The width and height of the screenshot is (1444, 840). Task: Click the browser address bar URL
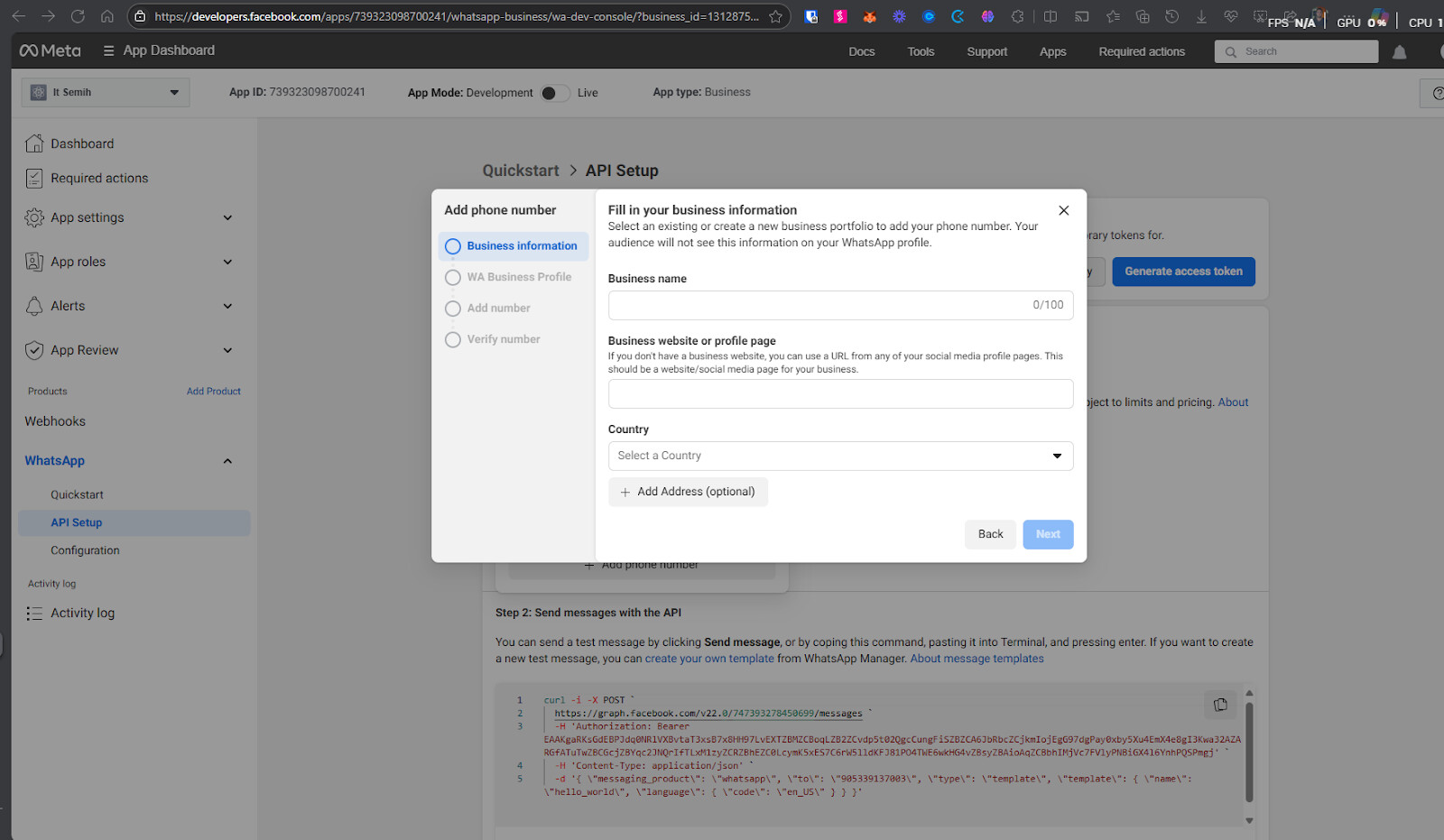[456, 16]
